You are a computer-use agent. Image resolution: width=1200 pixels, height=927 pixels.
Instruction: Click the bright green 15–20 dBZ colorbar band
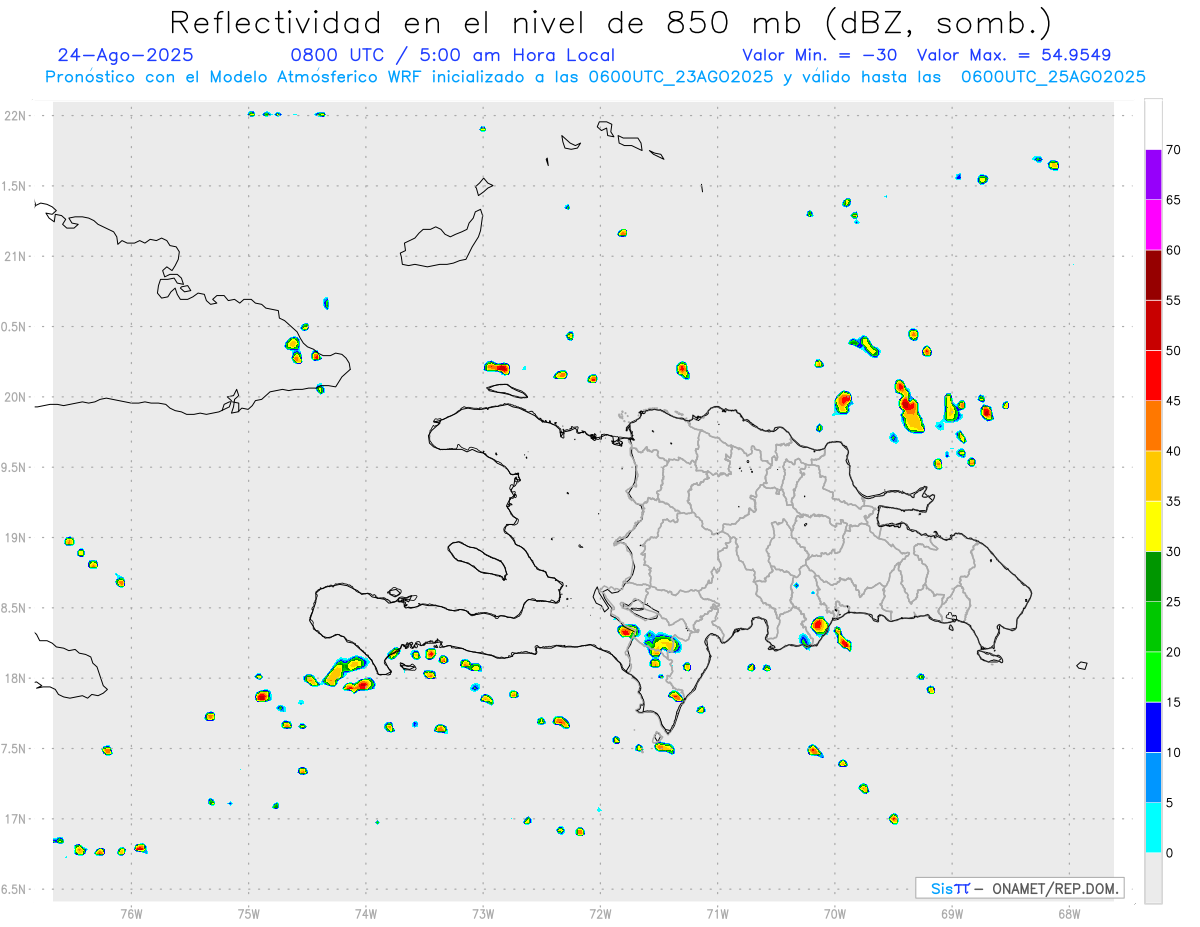coord(1153,677)
